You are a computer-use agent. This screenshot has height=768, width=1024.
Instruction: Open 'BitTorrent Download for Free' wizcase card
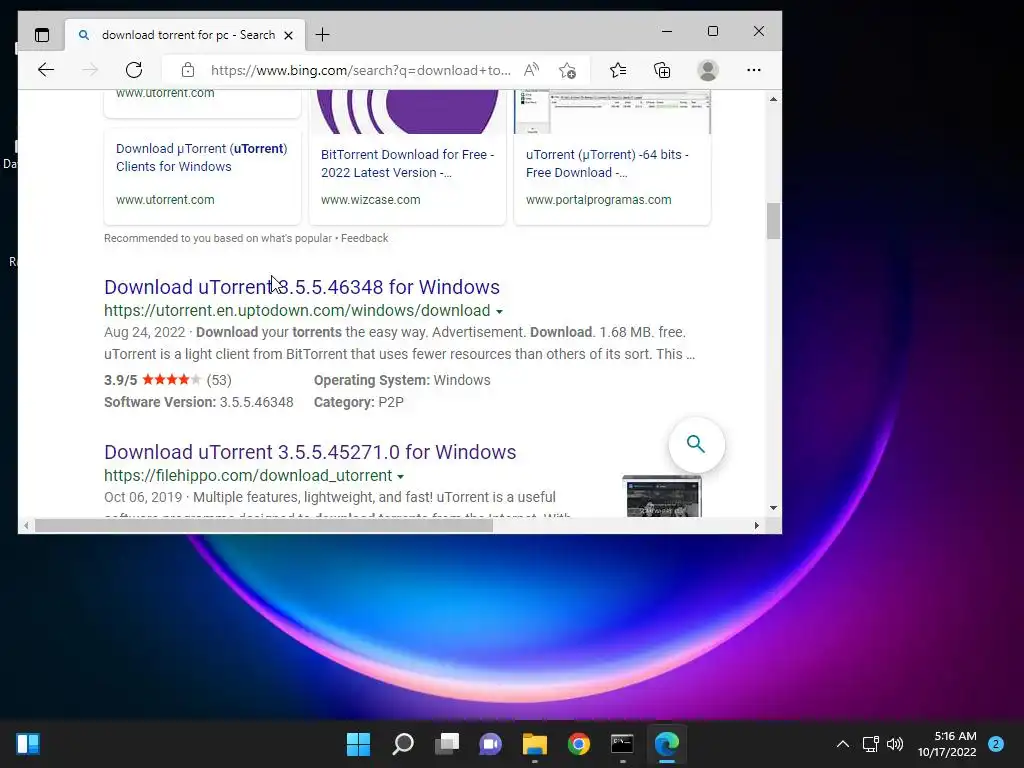[408, 163]
